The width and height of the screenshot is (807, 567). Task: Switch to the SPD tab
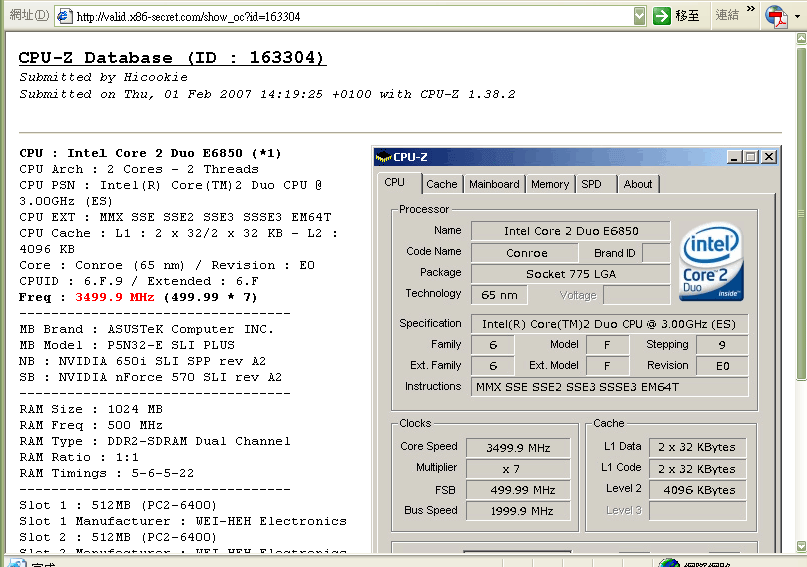[x=591, y=184]
